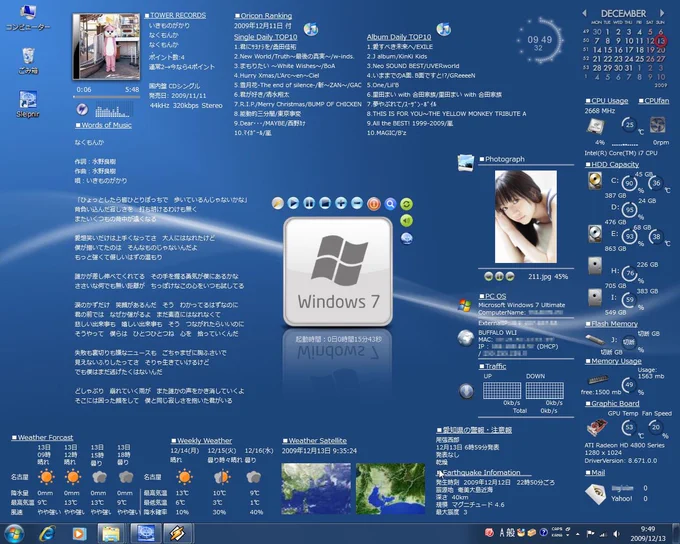This screenshot has width=680, height=544.
Task: Click the minus icon in the launcher row
Action: [x=357, y=203]
